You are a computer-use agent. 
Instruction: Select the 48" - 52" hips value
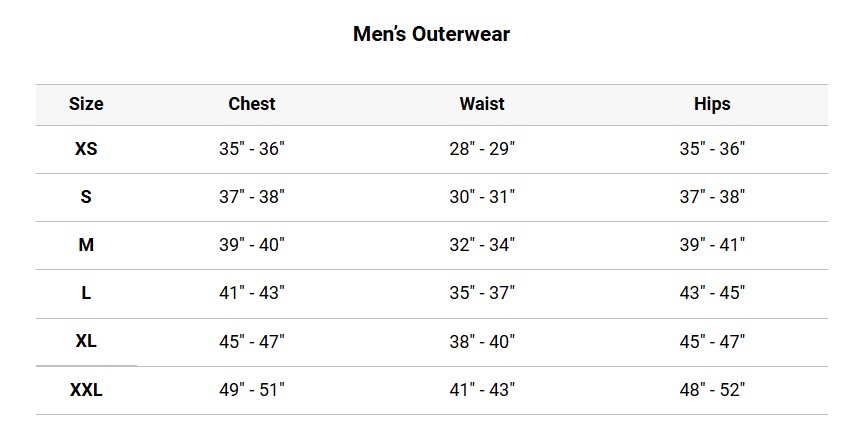(x=712, y=390)
